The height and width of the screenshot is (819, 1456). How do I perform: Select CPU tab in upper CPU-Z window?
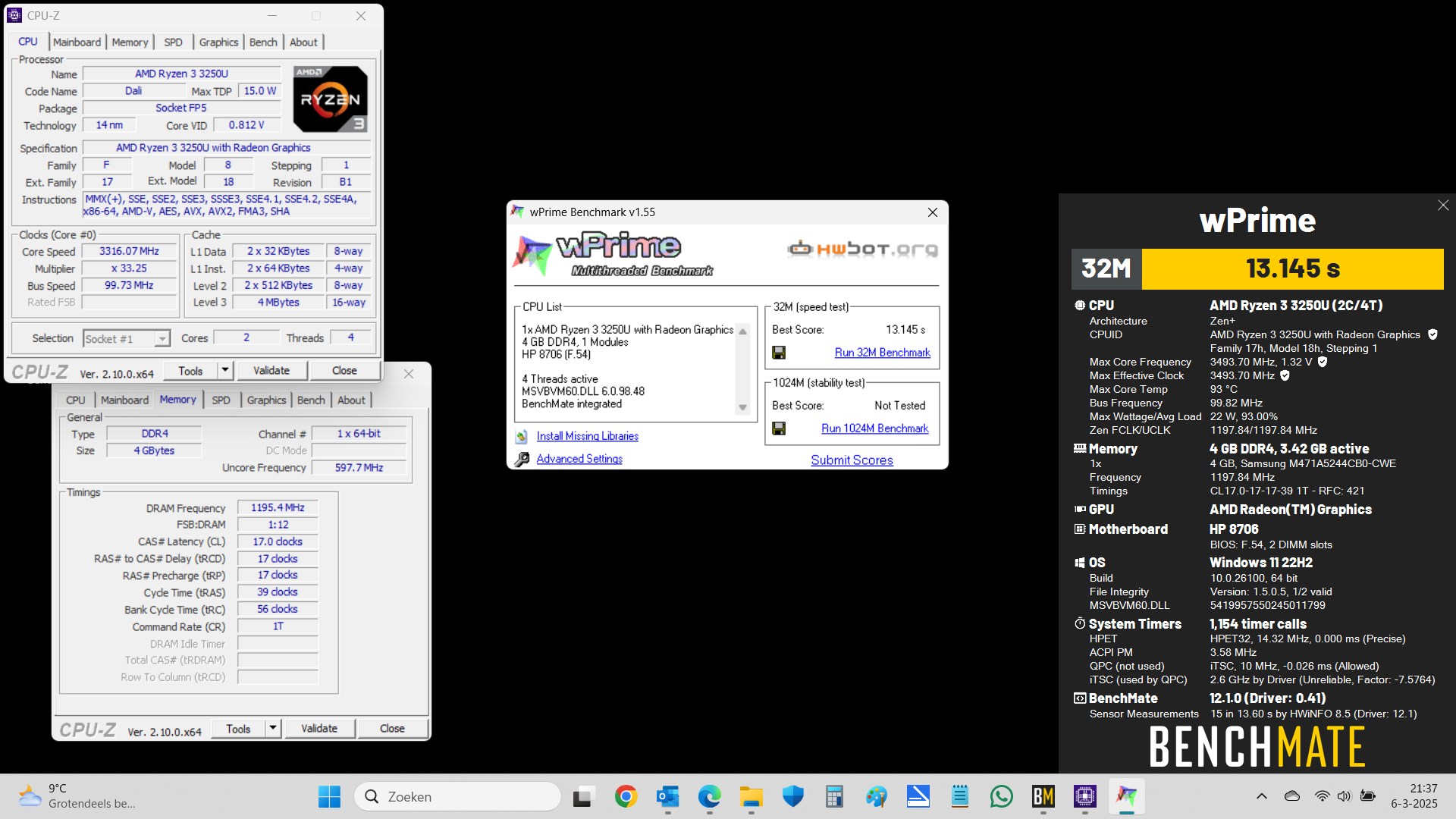28,42
